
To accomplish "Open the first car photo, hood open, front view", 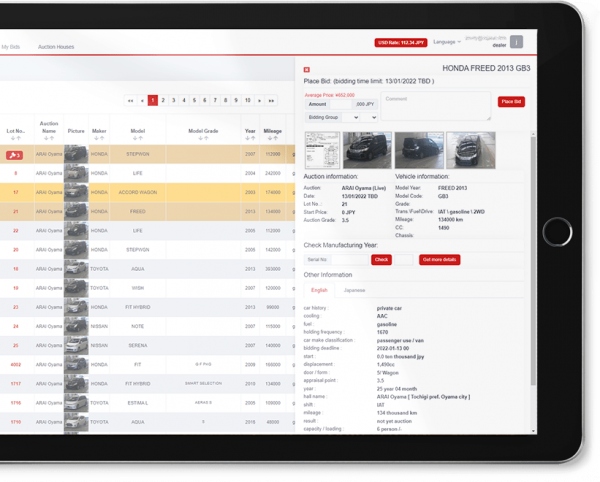I will point(367,150).
